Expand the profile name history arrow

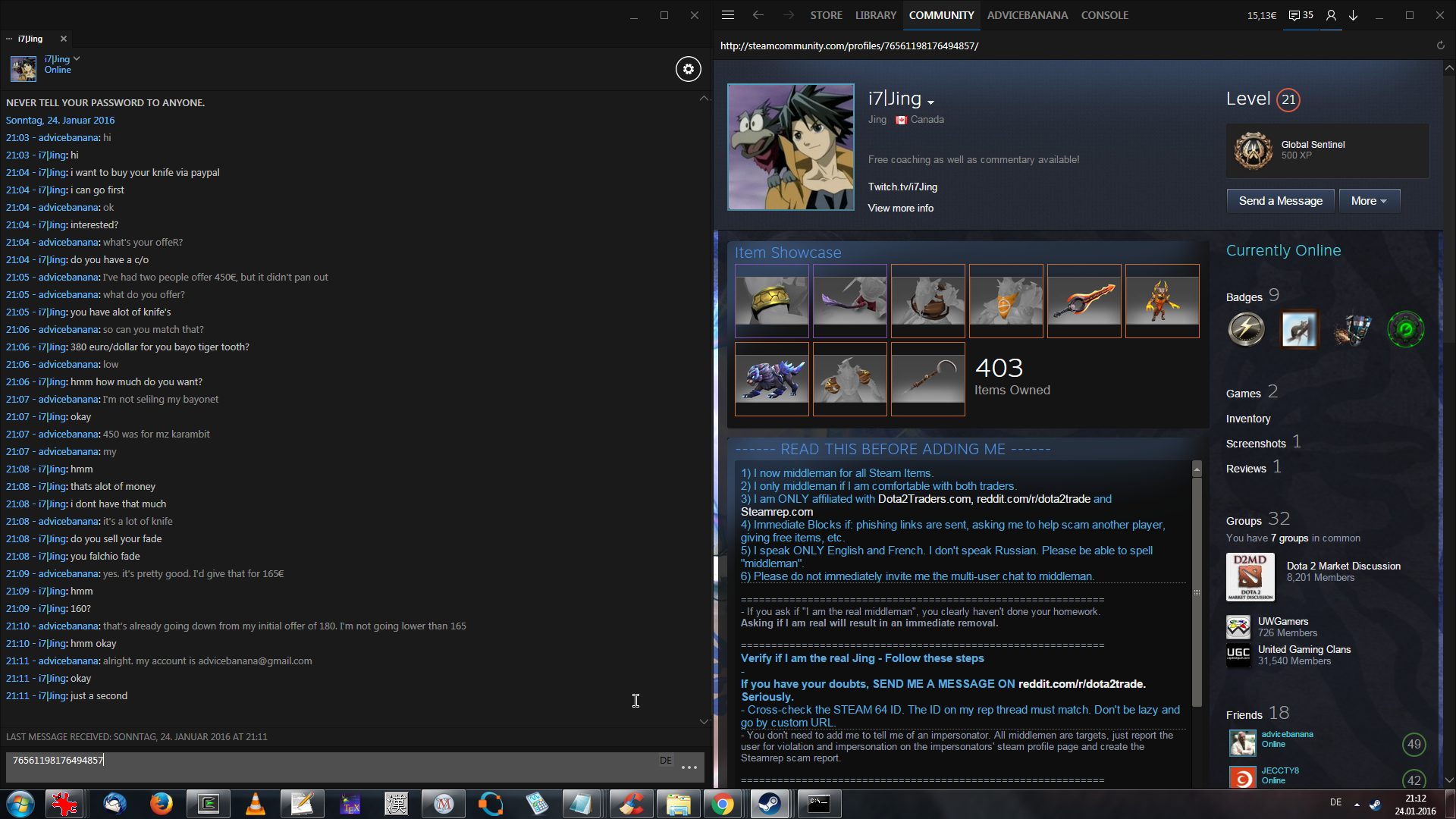(x=930, y=102)
